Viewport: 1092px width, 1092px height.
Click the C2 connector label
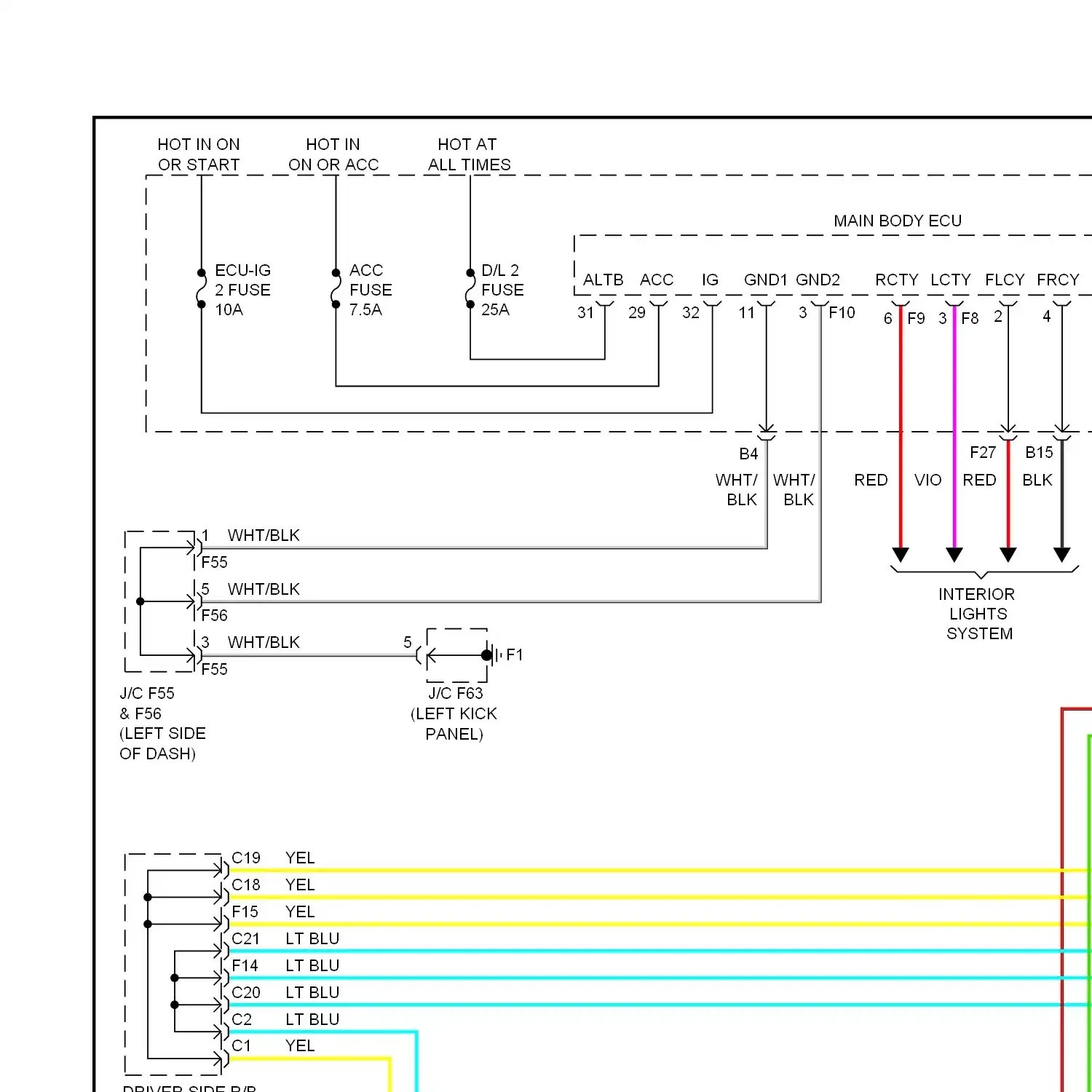coord(242,1019)
